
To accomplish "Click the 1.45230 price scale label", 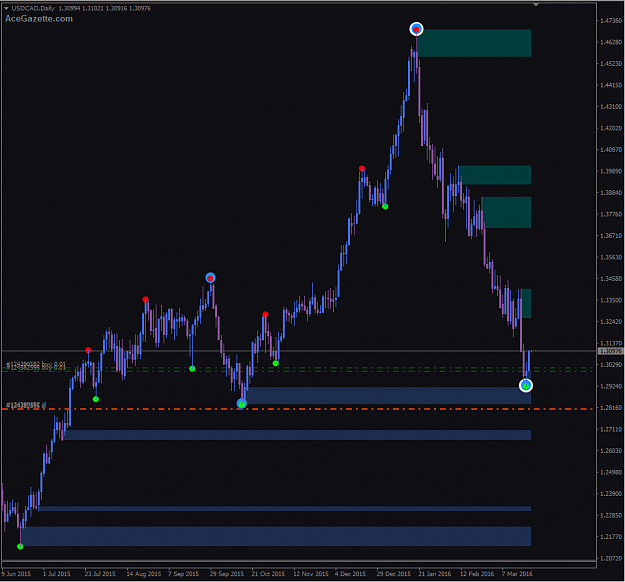I will click(x=611, y=64).
